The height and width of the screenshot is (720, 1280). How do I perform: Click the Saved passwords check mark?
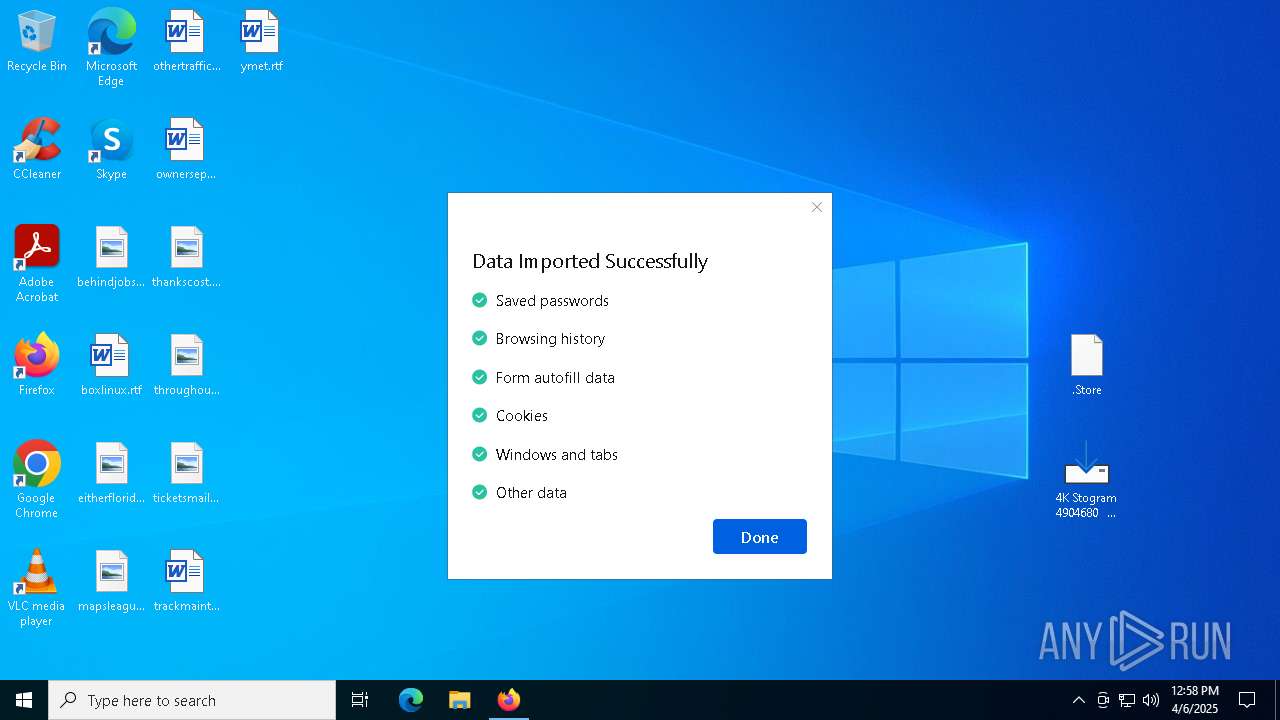click(x=479, y=300)
